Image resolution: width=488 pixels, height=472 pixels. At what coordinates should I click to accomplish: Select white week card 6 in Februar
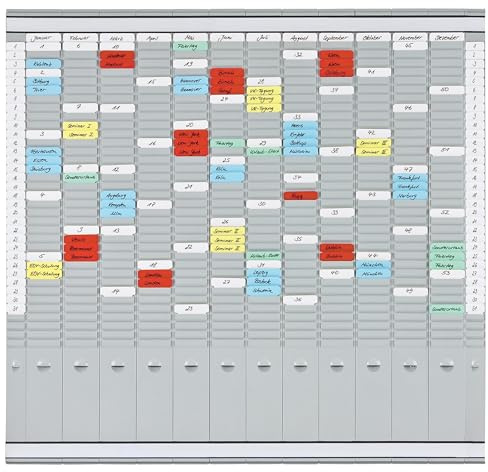pyautogui.click(x=80, y=46)
